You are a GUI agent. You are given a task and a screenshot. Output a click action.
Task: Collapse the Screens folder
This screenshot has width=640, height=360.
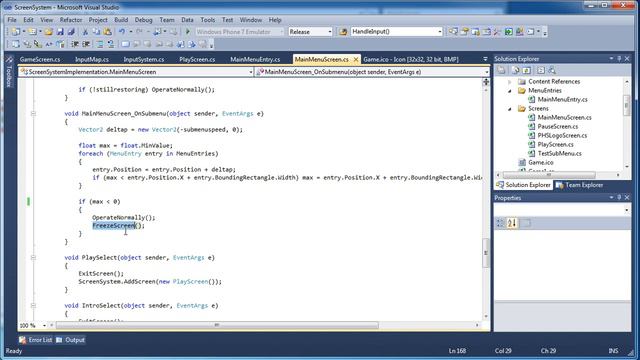coord(510,109)
